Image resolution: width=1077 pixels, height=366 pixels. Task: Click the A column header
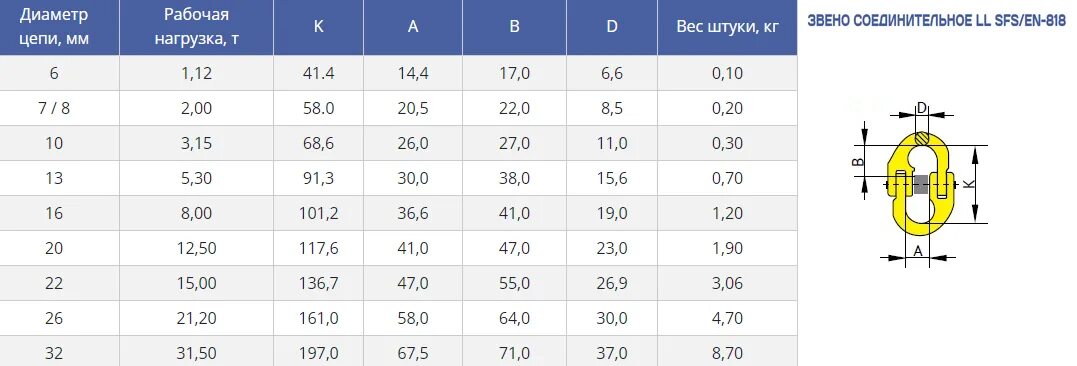pos(413,27)
